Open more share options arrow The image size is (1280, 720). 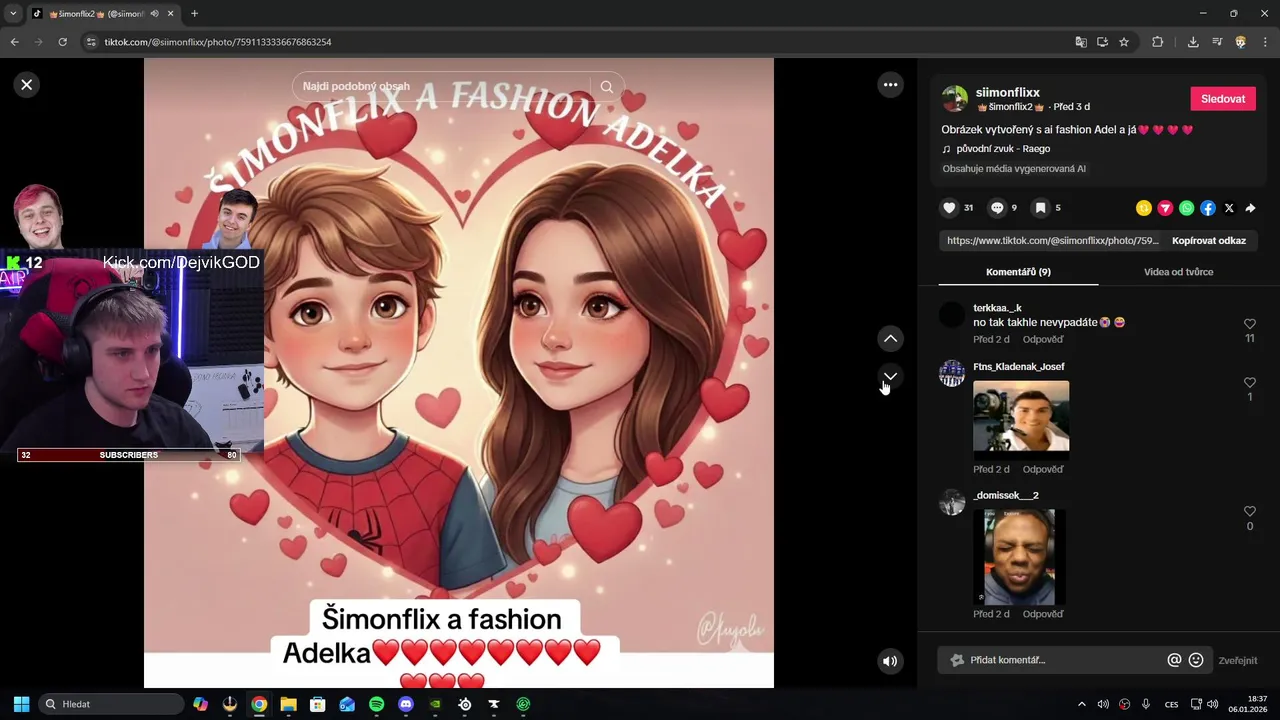point(1250,208)
